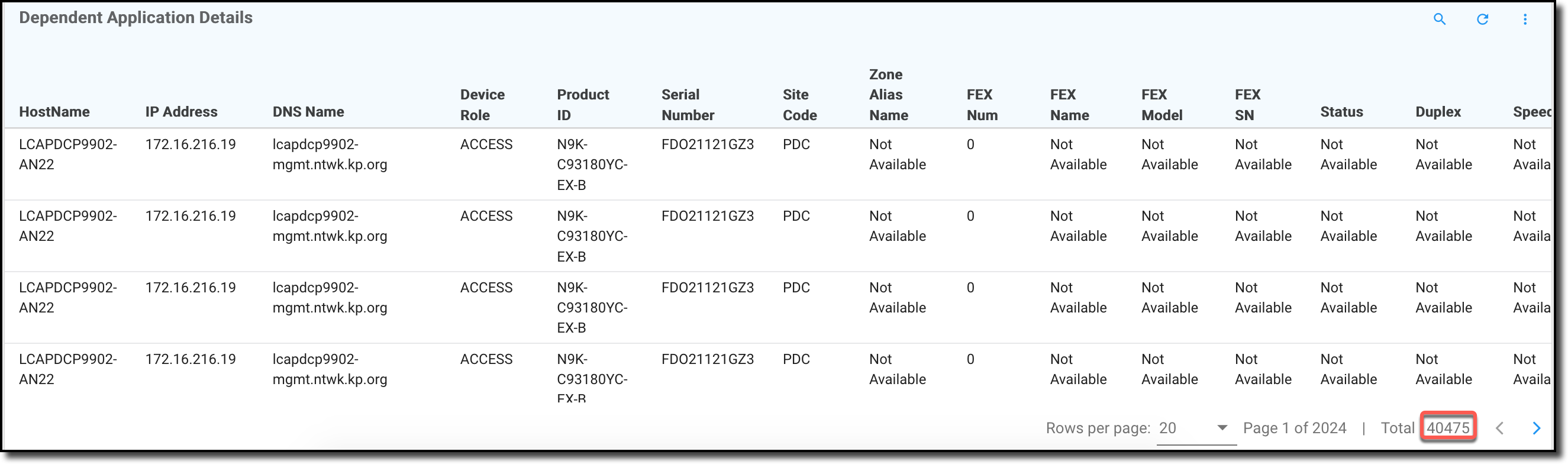Refresh the Dependent Application Details table
This screenshot has width=1568, height=464.
tap(1482, 19)
